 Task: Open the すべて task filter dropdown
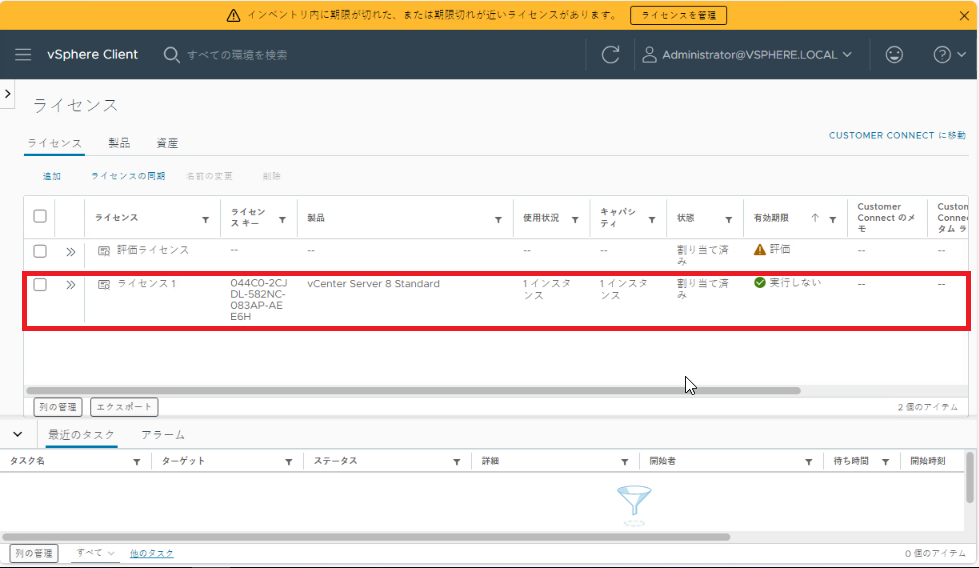tap(95, 553)
